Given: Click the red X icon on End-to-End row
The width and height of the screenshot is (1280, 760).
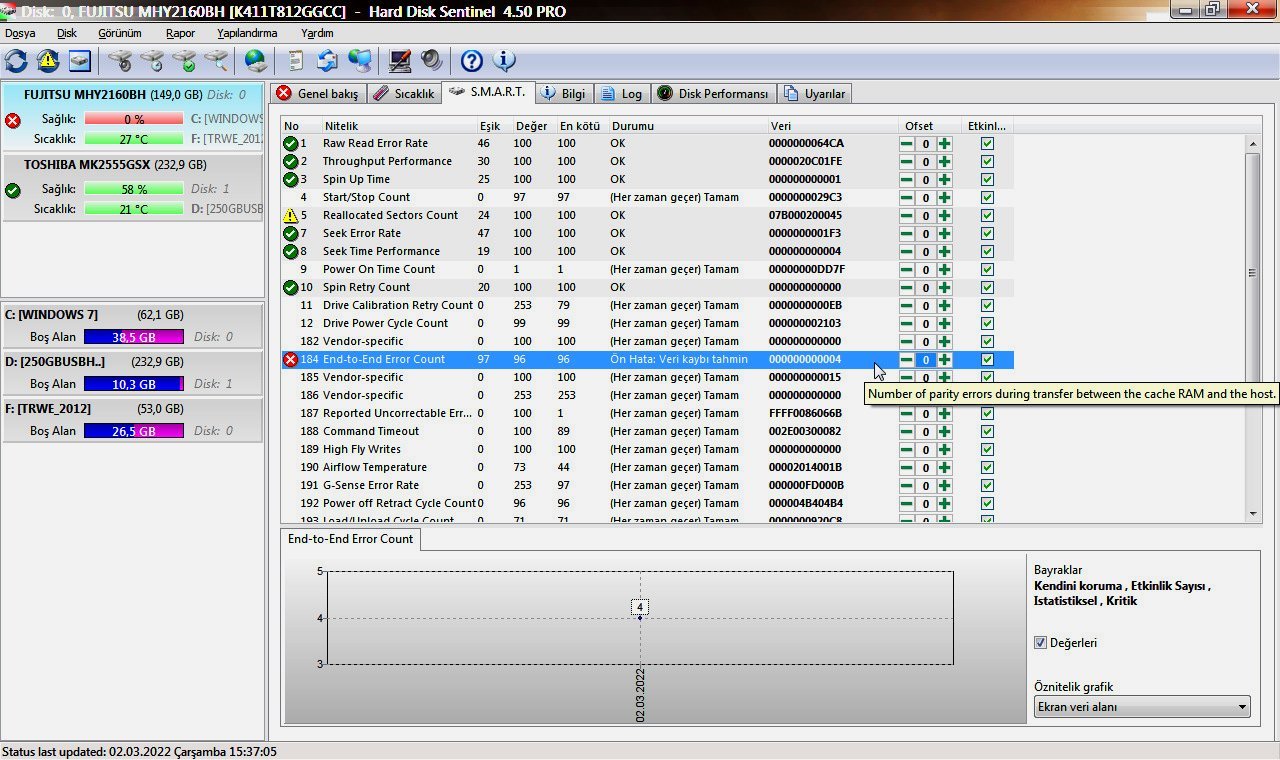Looking at the screenshot, I should pos(290,359).
